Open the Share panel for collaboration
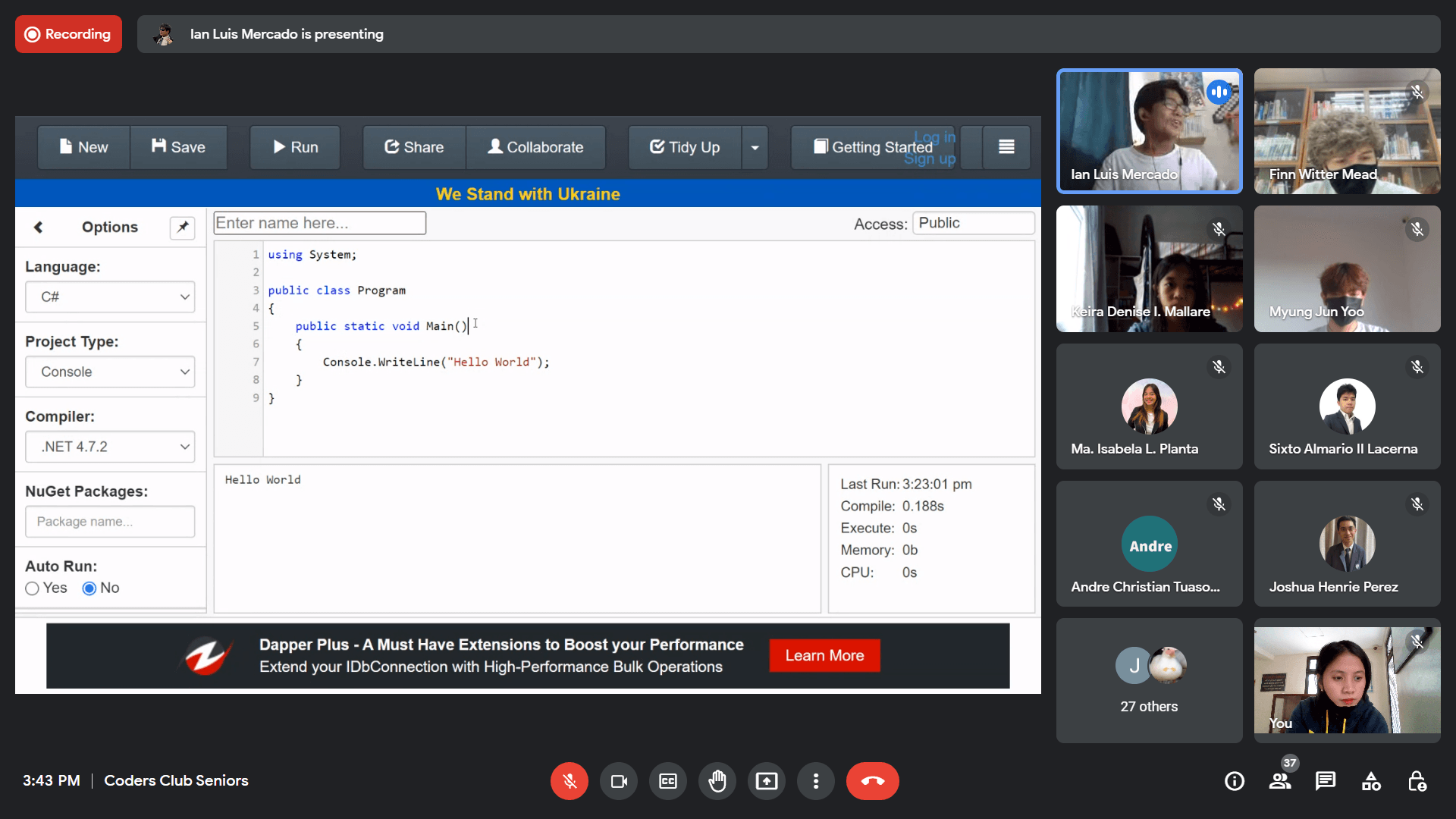Screen dimensions: 1456x819 [x=414, y=146]
